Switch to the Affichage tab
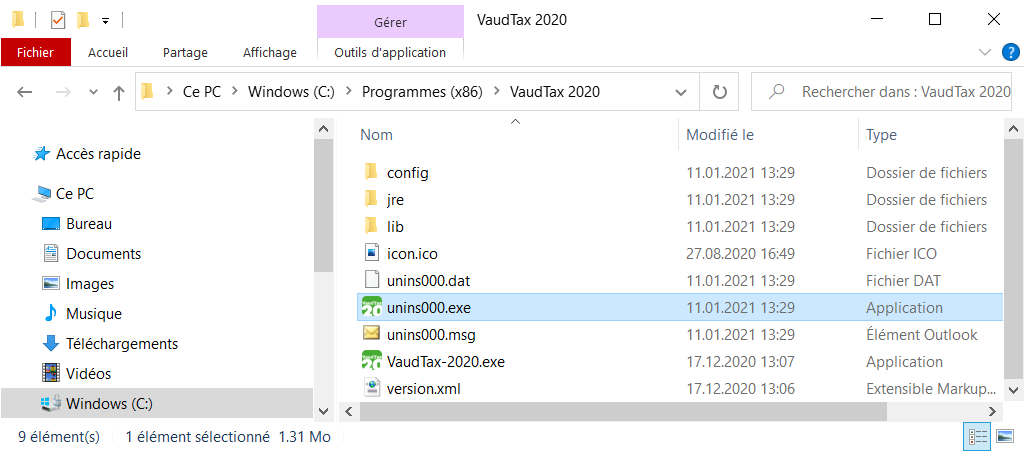Viewport: 1025px width, 452px height. tap(269, 52)
